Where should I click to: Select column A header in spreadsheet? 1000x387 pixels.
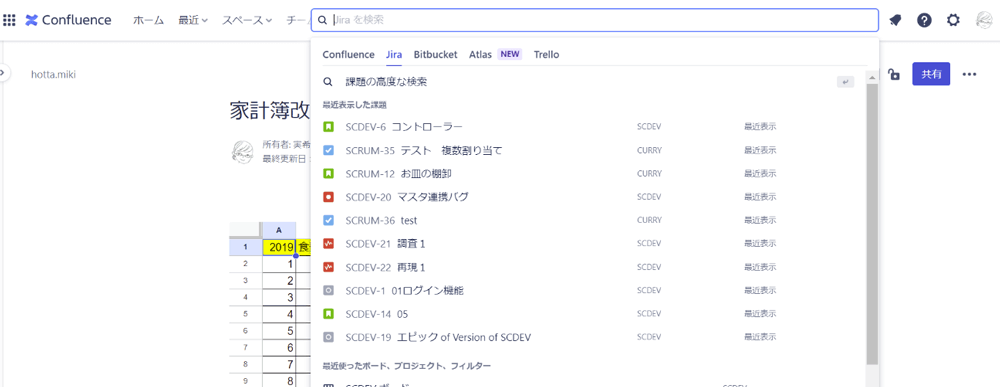pyautogui.click(x=279, y=230)
